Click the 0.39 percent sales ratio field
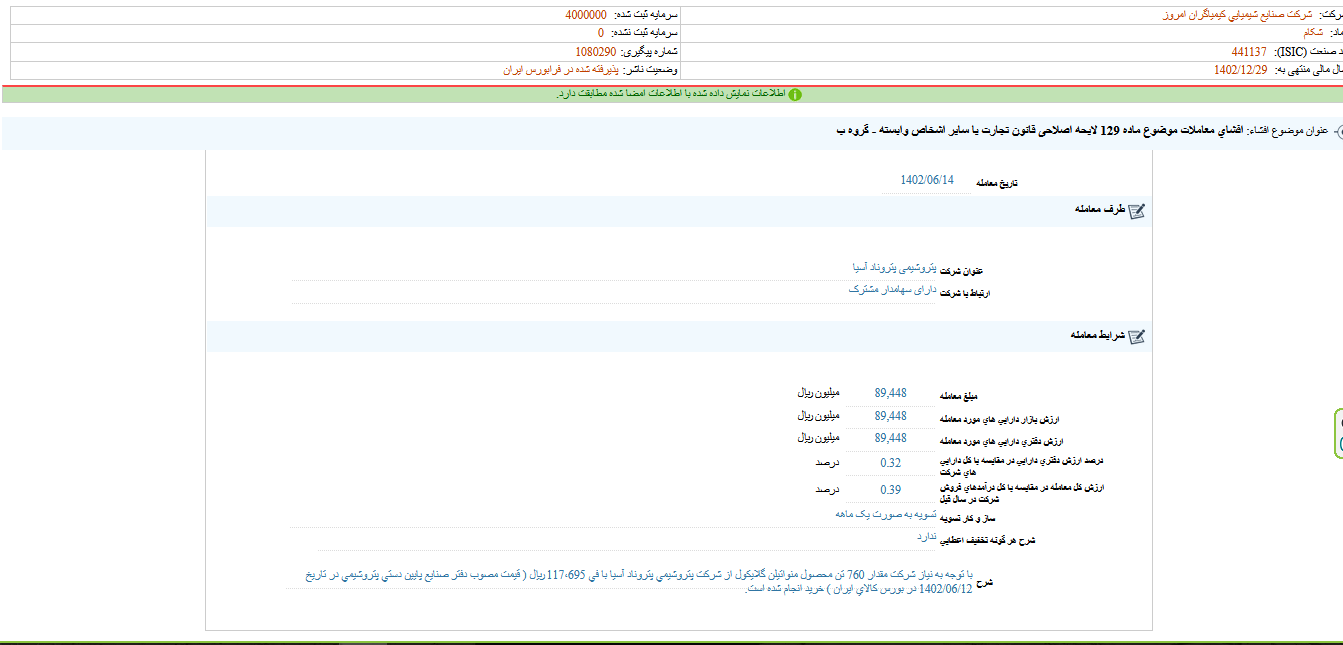 890,490
